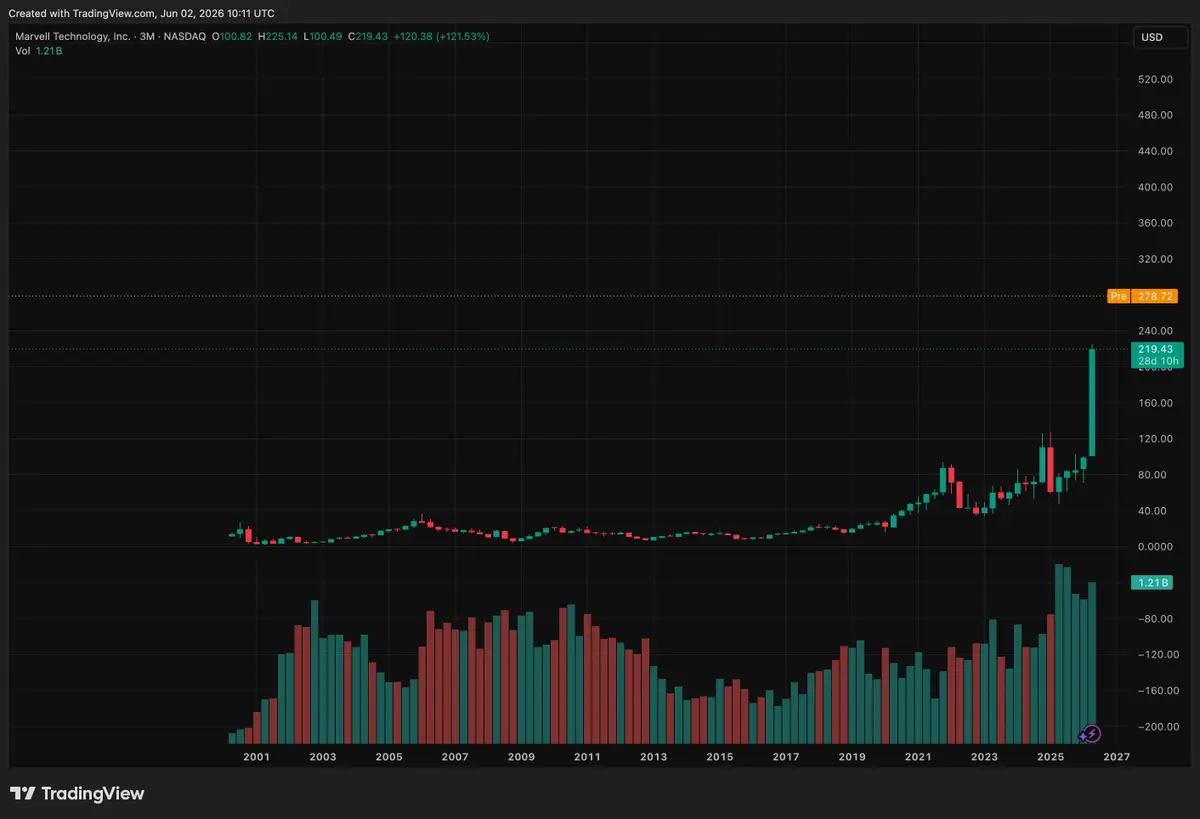The image size is (1200, 819).
Task: Click the 2019 year label on time axis
Action: coord(851,758)
